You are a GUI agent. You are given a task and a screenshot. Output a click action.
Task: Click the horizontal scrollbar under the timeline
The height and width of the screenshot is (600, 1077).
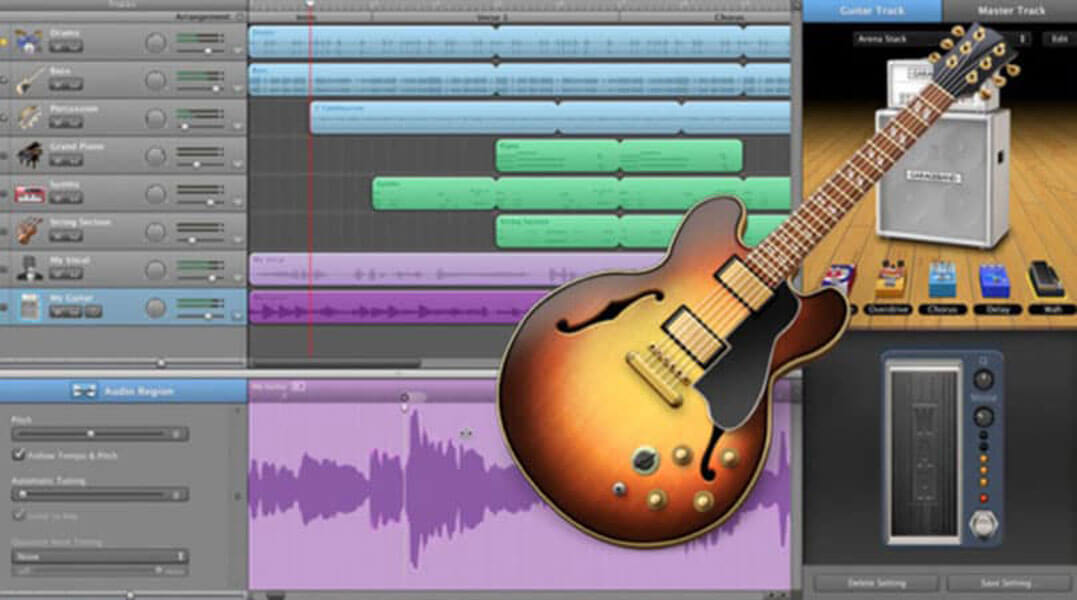[337, 363]
